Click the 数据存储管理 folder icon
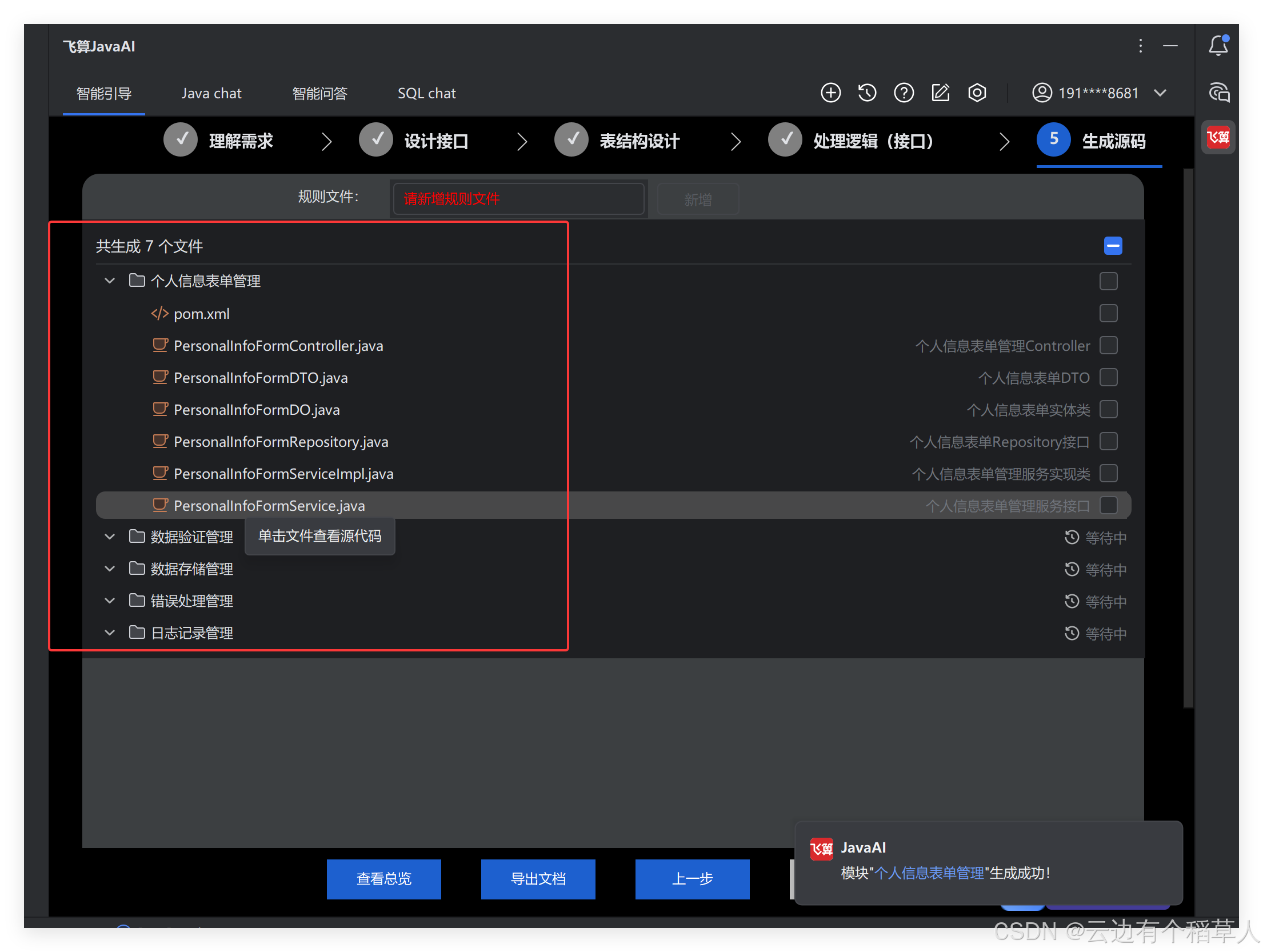1263x952 pixels. [137, 569]
